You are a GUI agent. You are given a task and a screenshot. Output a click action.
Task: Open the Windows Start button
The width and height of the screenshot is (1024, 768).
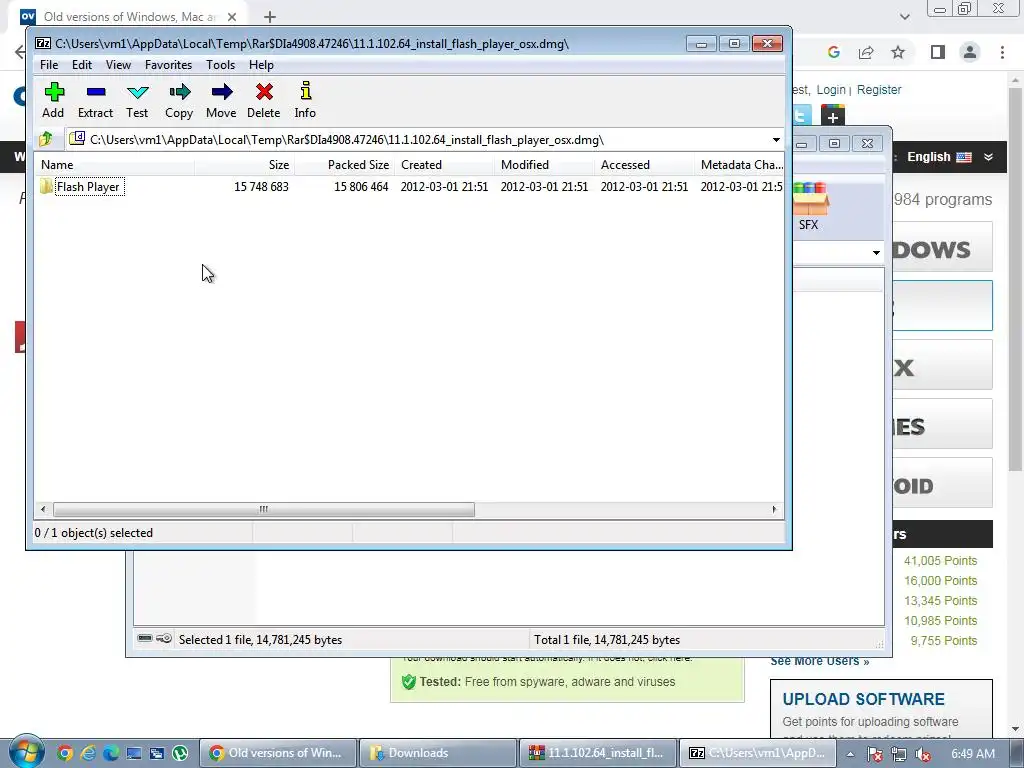pyautogui.click(x=27, y=752)
